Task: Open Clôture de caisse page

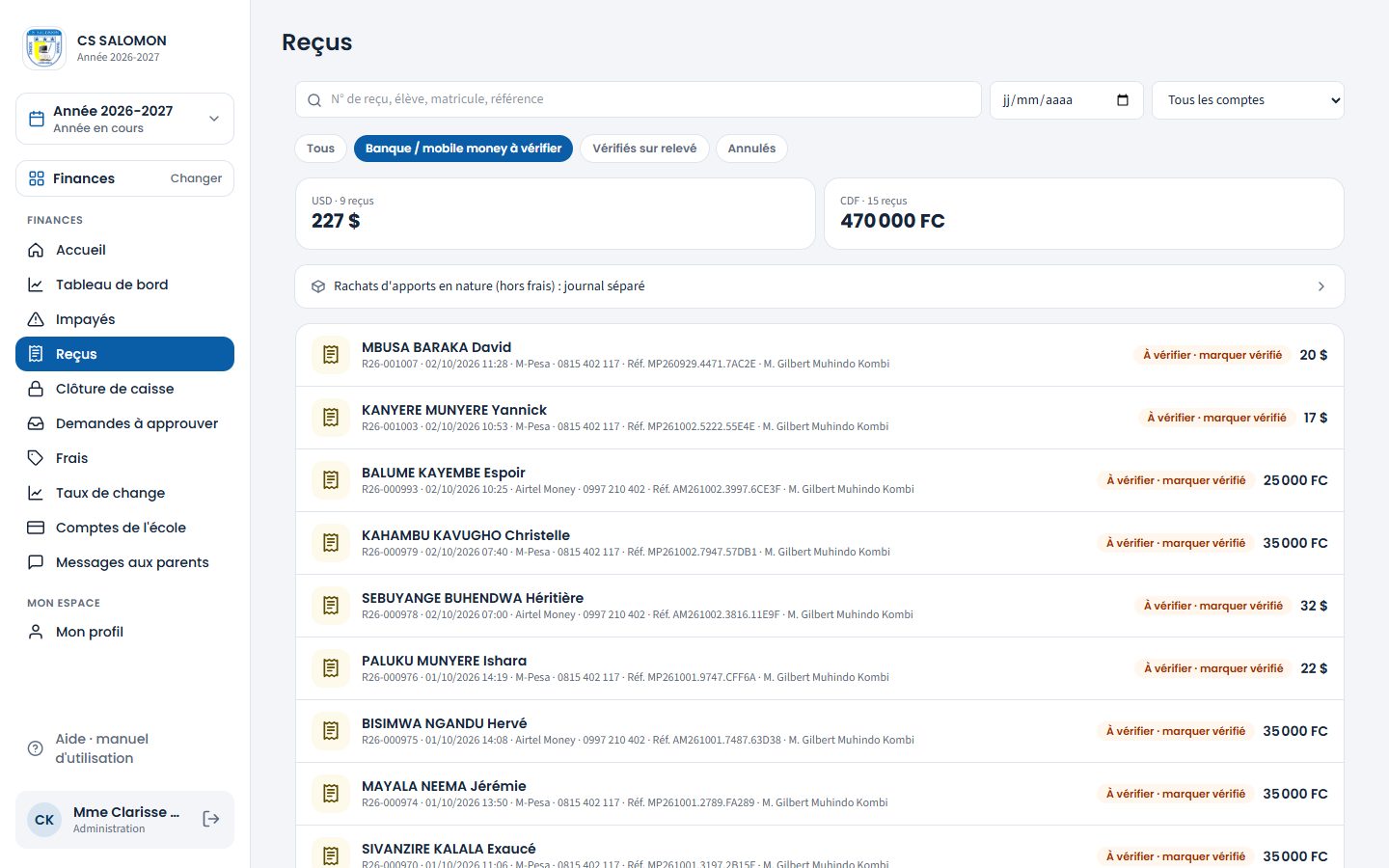Action: click(x=124, y=389)
